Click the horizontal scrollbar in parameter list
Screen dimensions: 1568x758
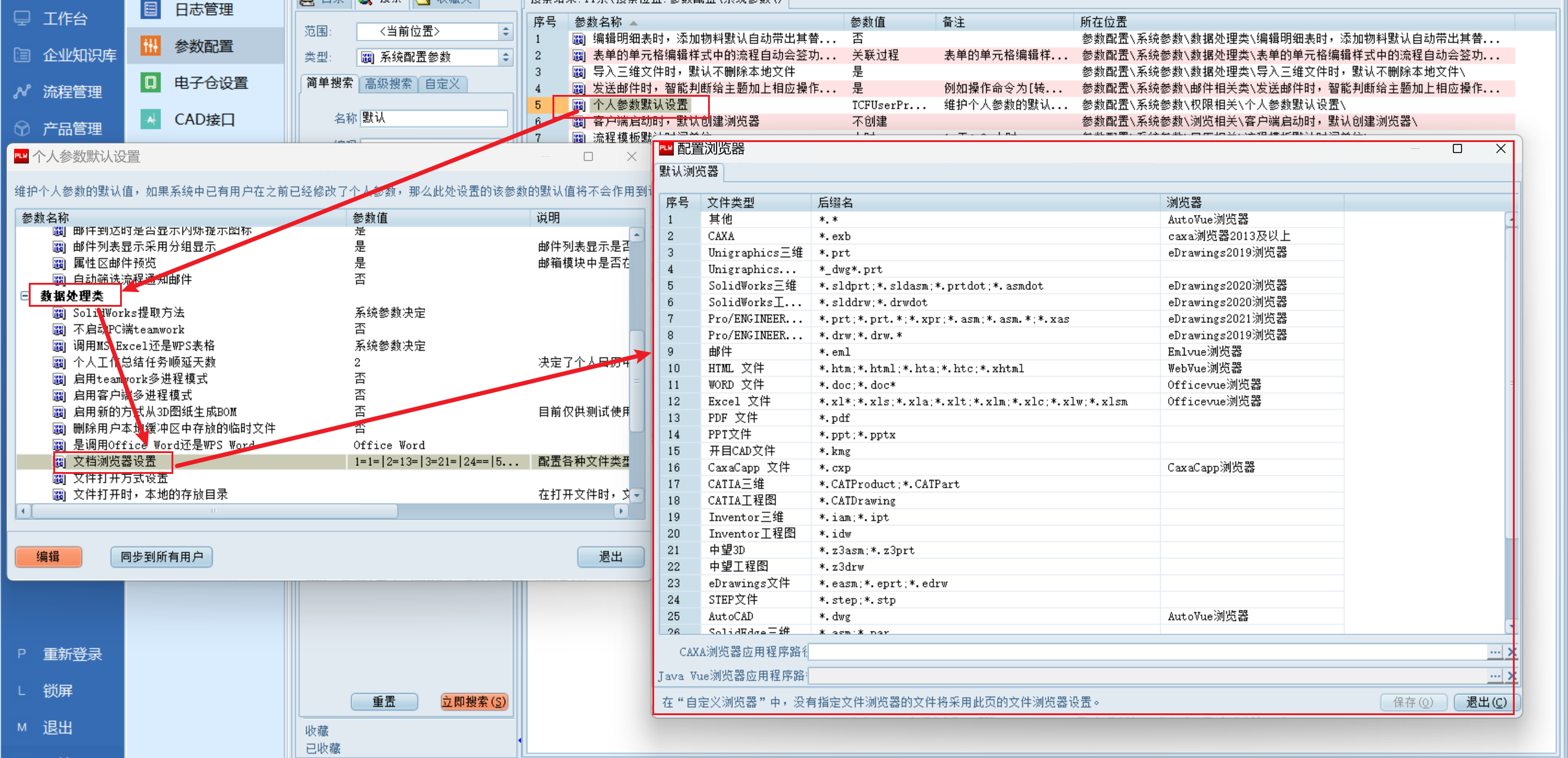click(322, 511)
